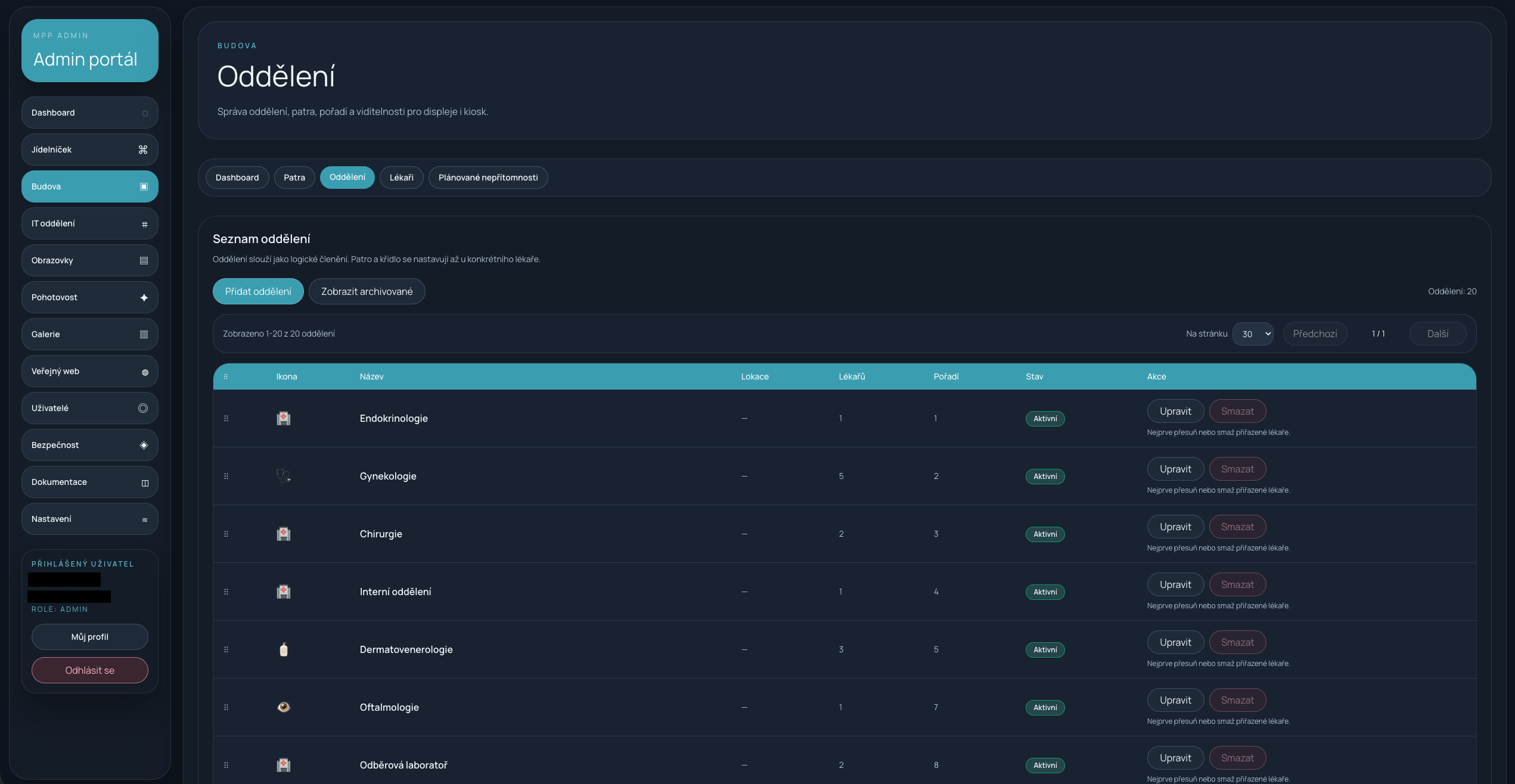Click Smazat for Endokrinologie

(x=1237, y=411)
